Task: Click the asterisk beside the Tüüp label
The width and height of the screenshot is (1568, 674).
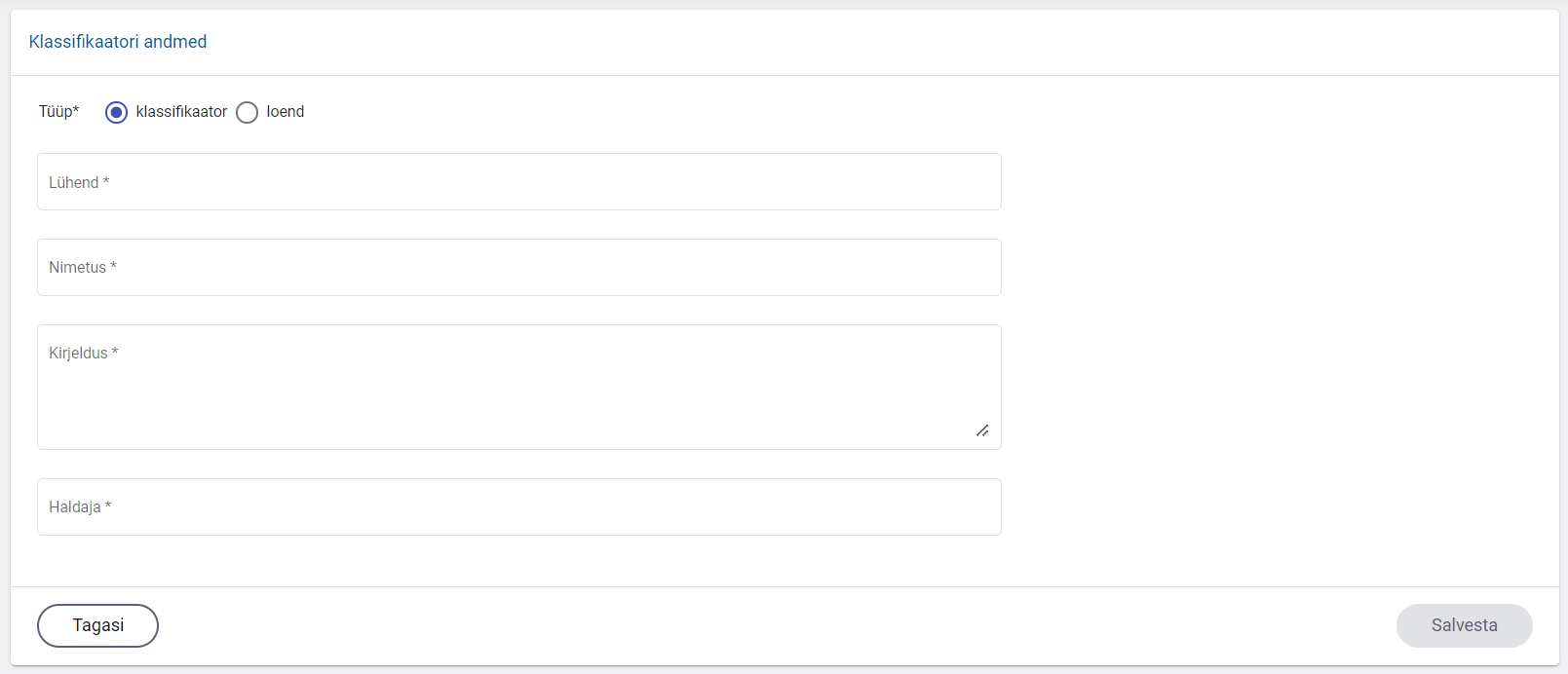Action: (x=76, y=110)
